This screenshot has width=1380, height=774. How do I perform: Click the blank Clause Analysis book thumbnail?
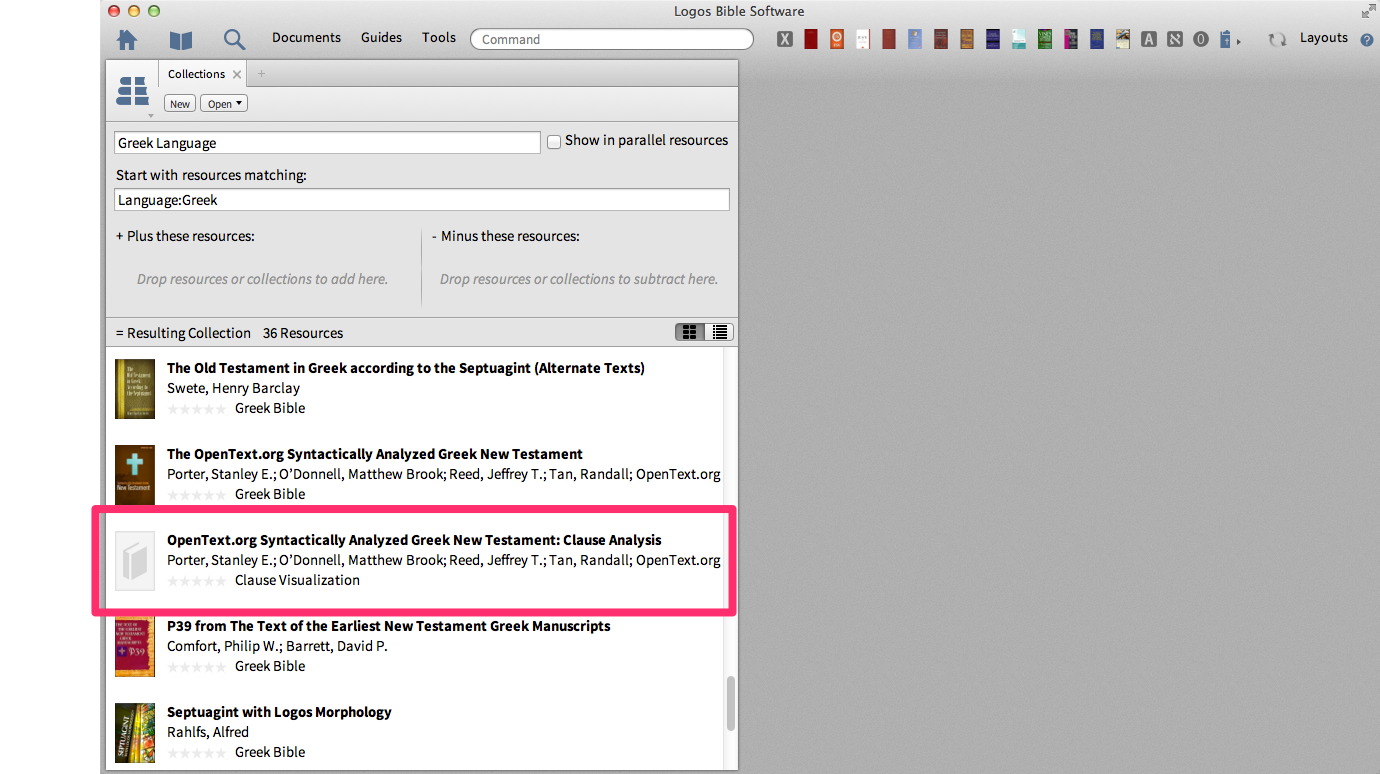135,561
